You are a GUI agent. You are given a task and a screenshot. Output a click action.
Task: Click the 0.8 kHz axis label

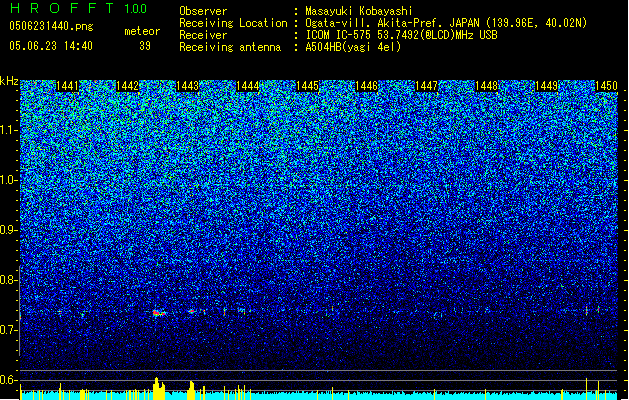(9, 280)
